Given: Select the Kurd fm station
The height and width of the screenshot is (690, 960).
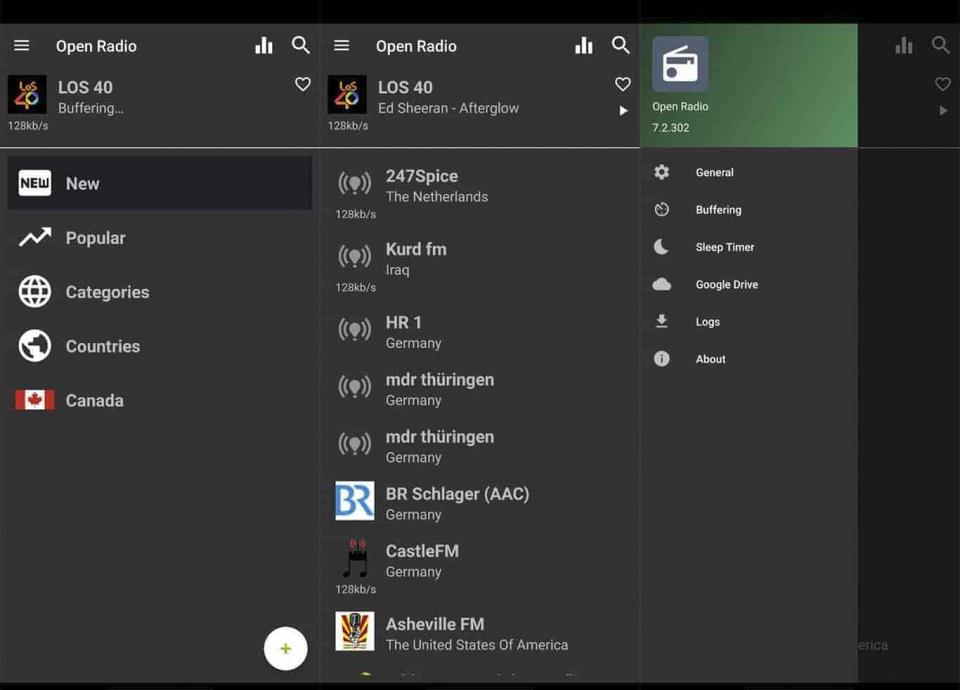Looking at the screenshot, I should [480, 266].
